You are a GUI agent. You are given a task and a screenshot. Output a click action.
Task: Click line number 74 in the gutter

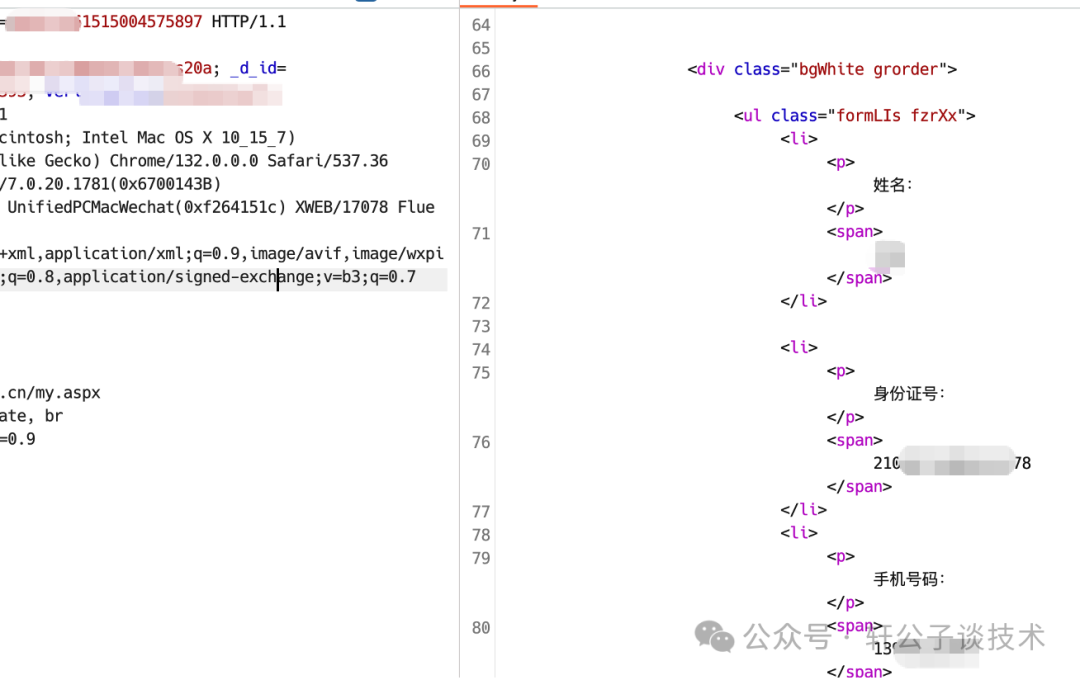[481, 349]
